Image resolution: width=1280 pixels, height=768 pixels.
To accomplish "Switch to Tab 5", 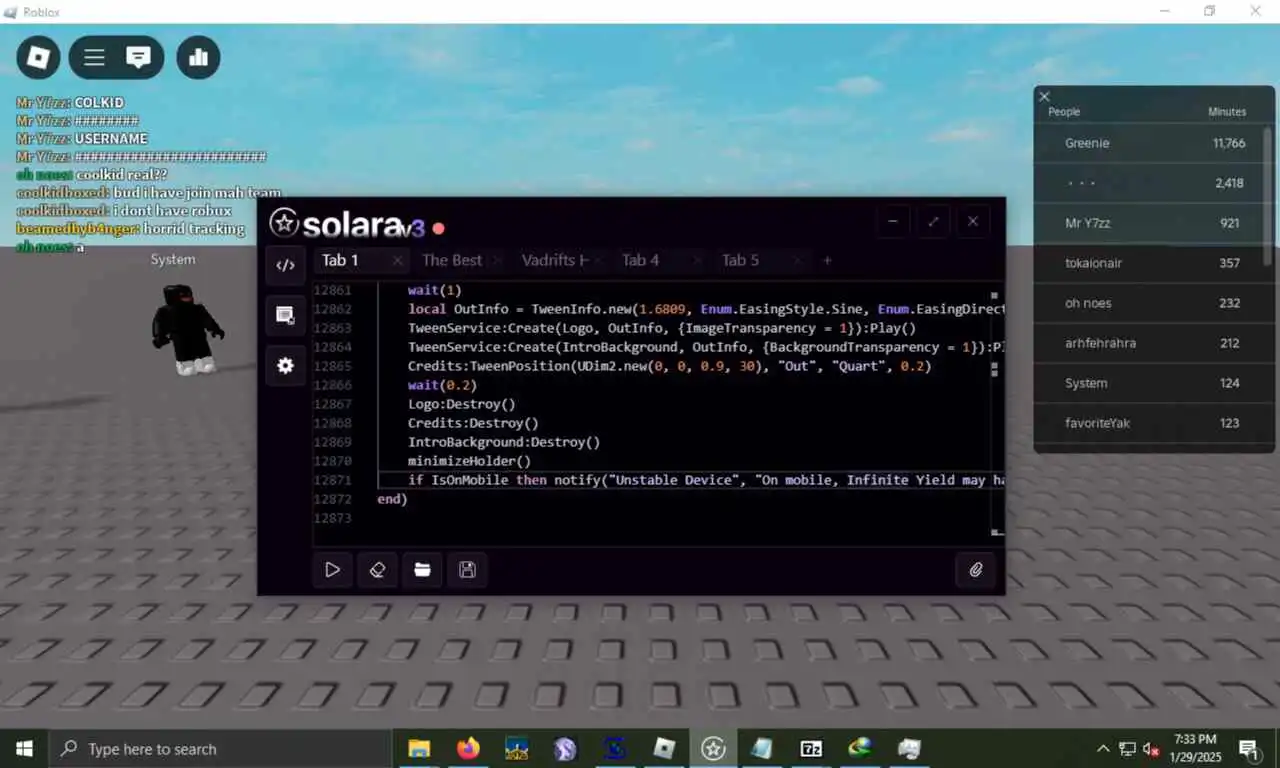I will [x=741, y=260].
